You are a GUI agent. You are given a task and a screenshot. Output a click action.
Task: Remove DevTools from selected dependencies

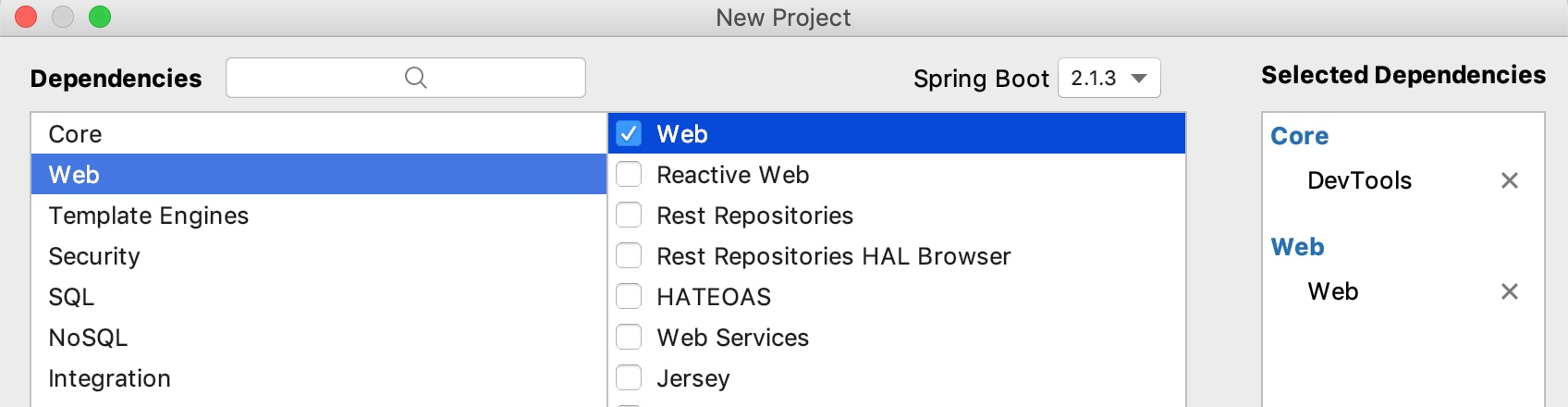1509,180
